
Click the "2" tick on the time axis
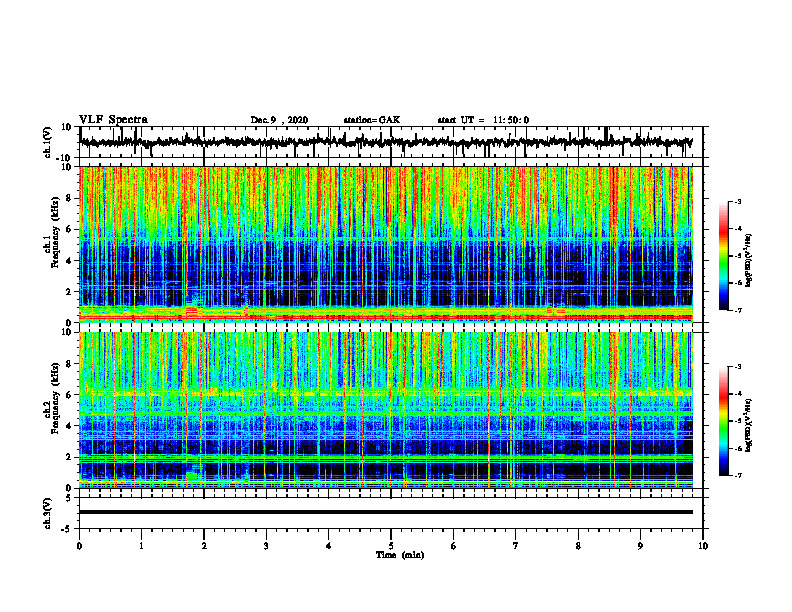[204, 546]
